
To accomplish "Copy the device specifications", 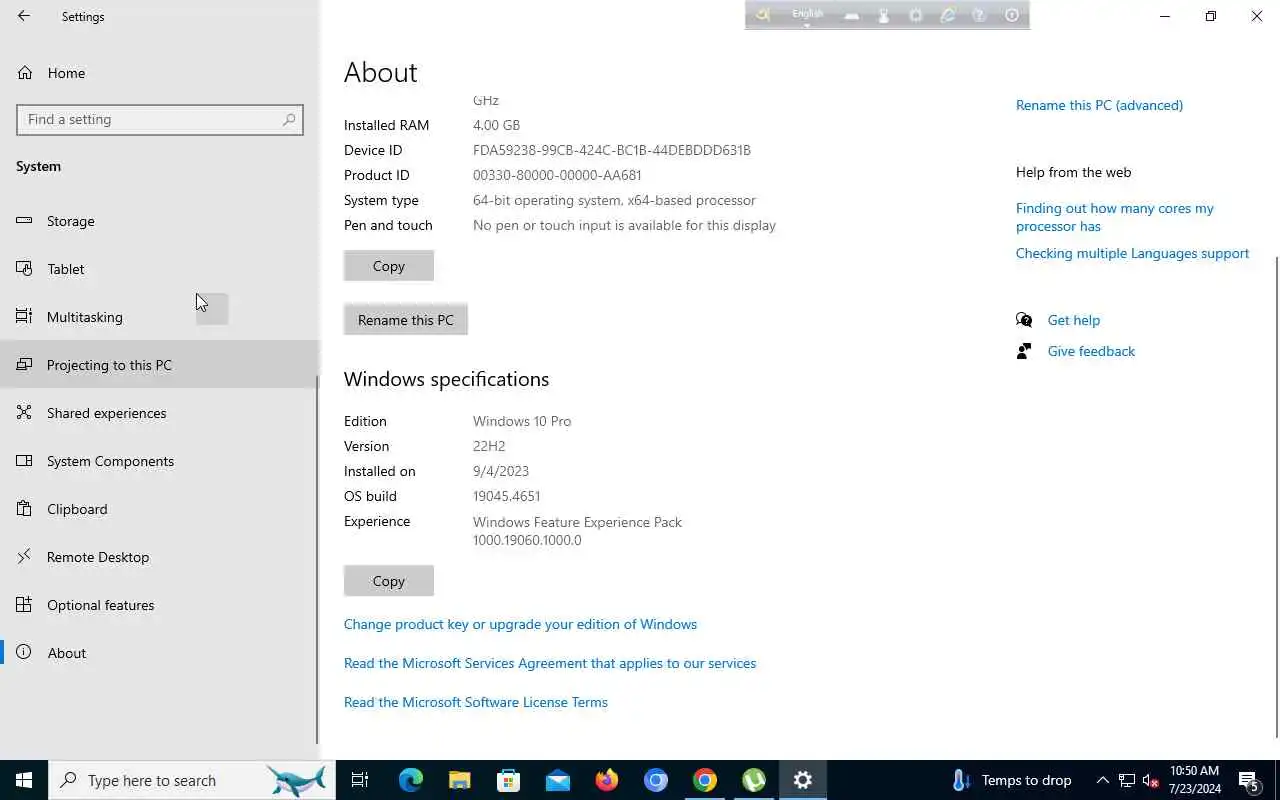I will (x=389, y=266).
